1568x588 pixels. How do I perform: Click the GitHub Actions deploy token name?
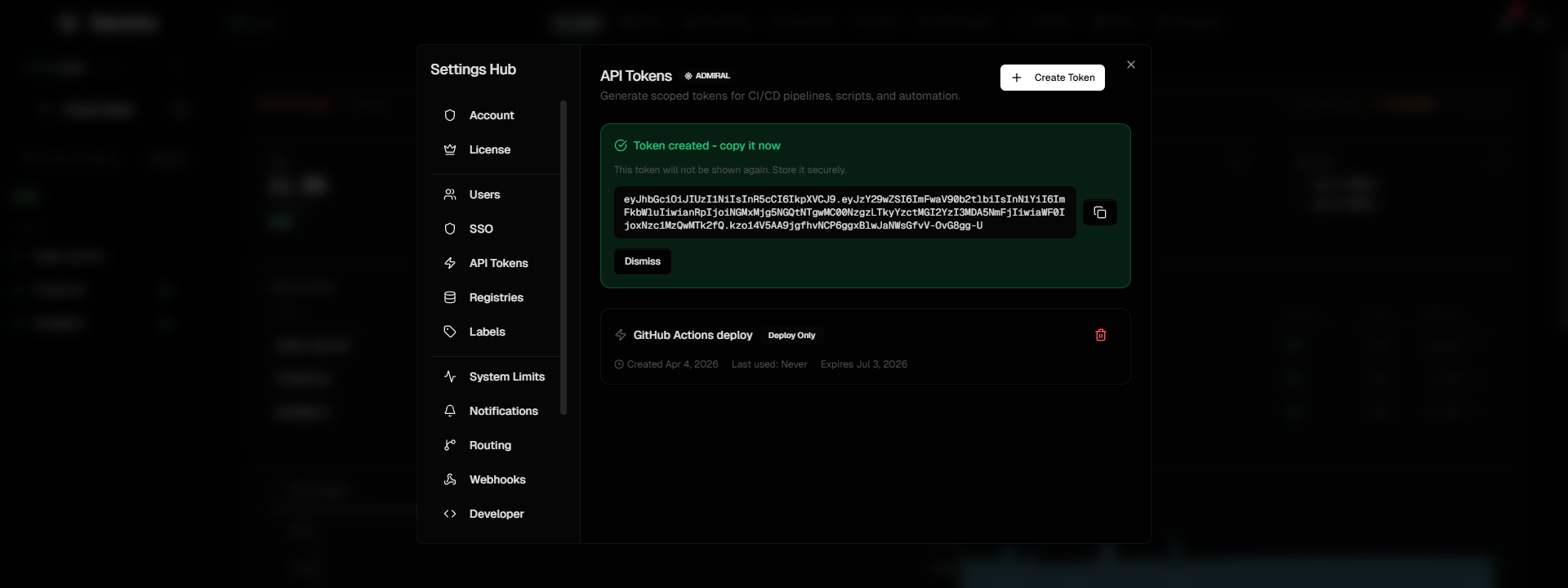pos(693,335)
